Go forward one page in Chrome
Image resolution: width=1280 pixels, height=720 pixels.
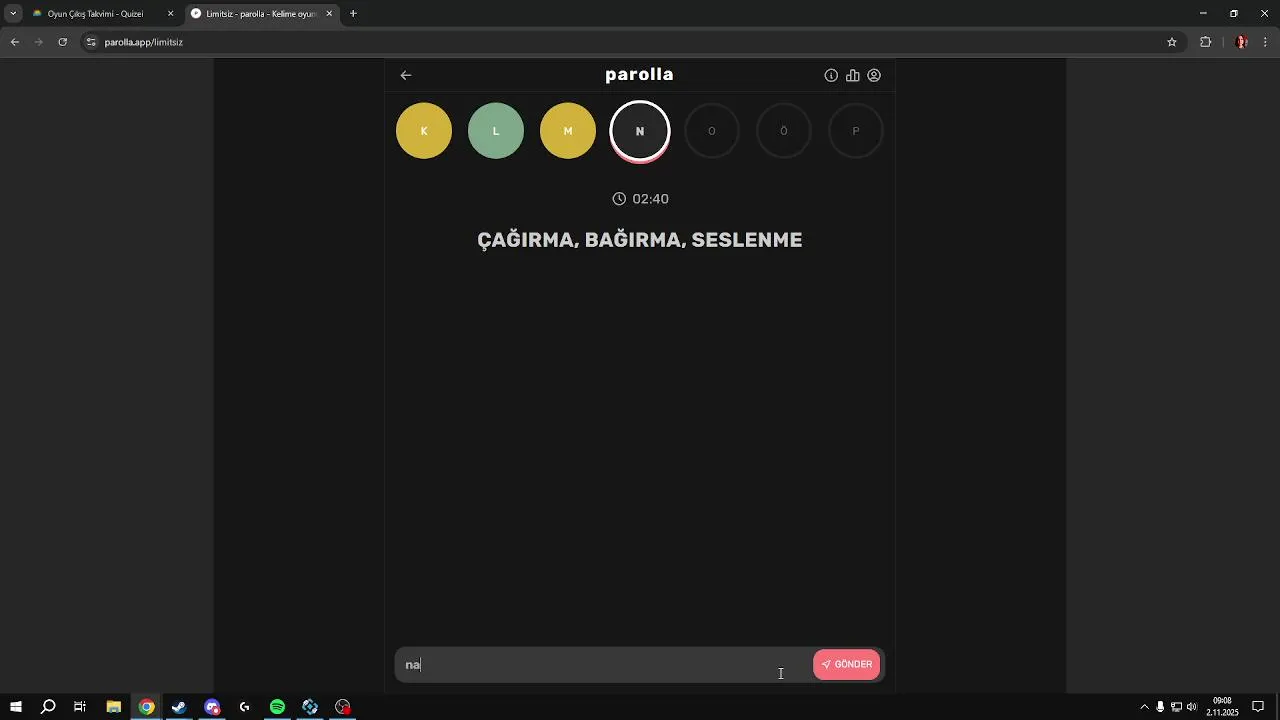[x=39, y=42]
